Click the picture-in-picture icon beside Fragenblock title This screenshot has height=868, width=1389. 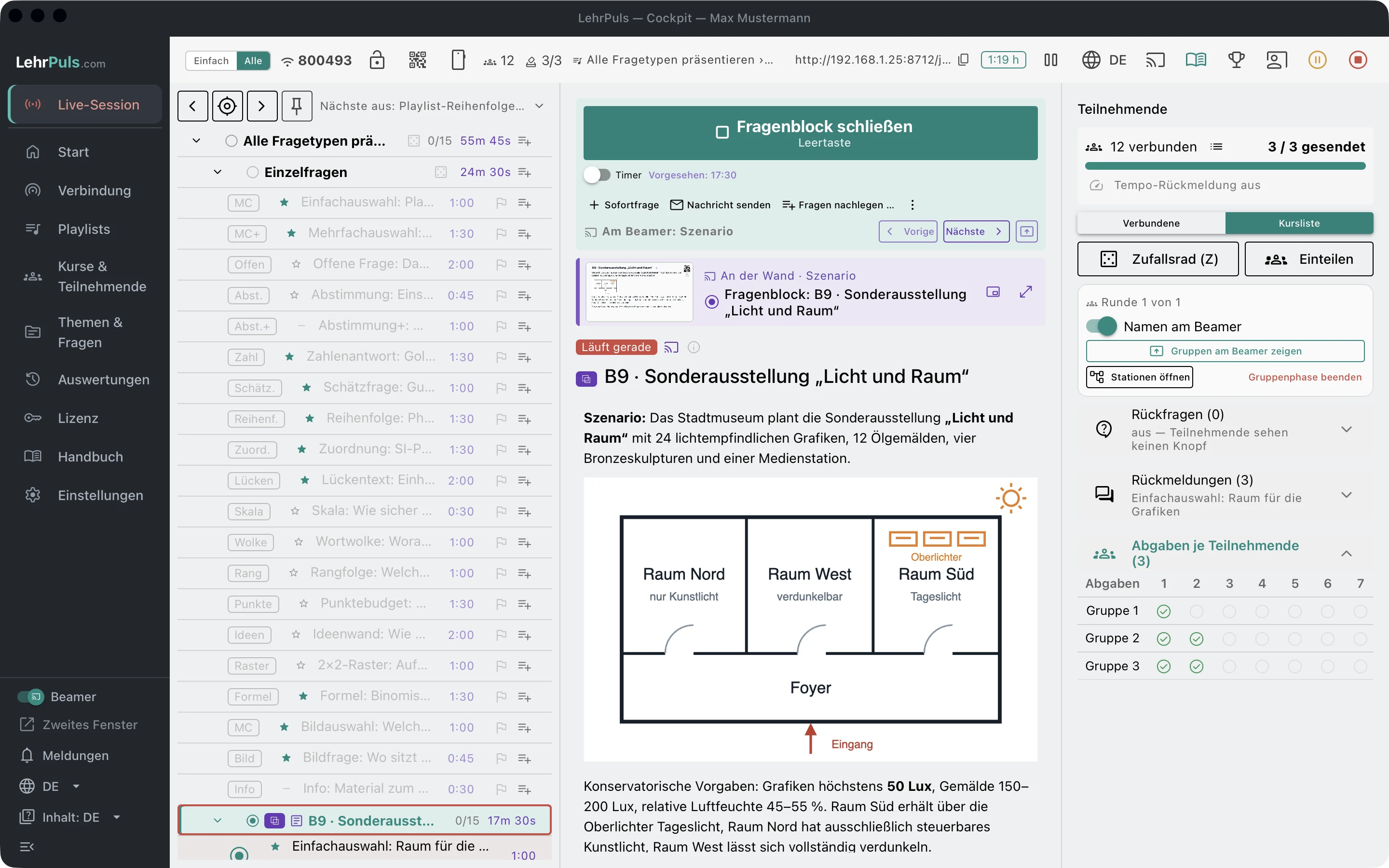click(x=993, y=292)
